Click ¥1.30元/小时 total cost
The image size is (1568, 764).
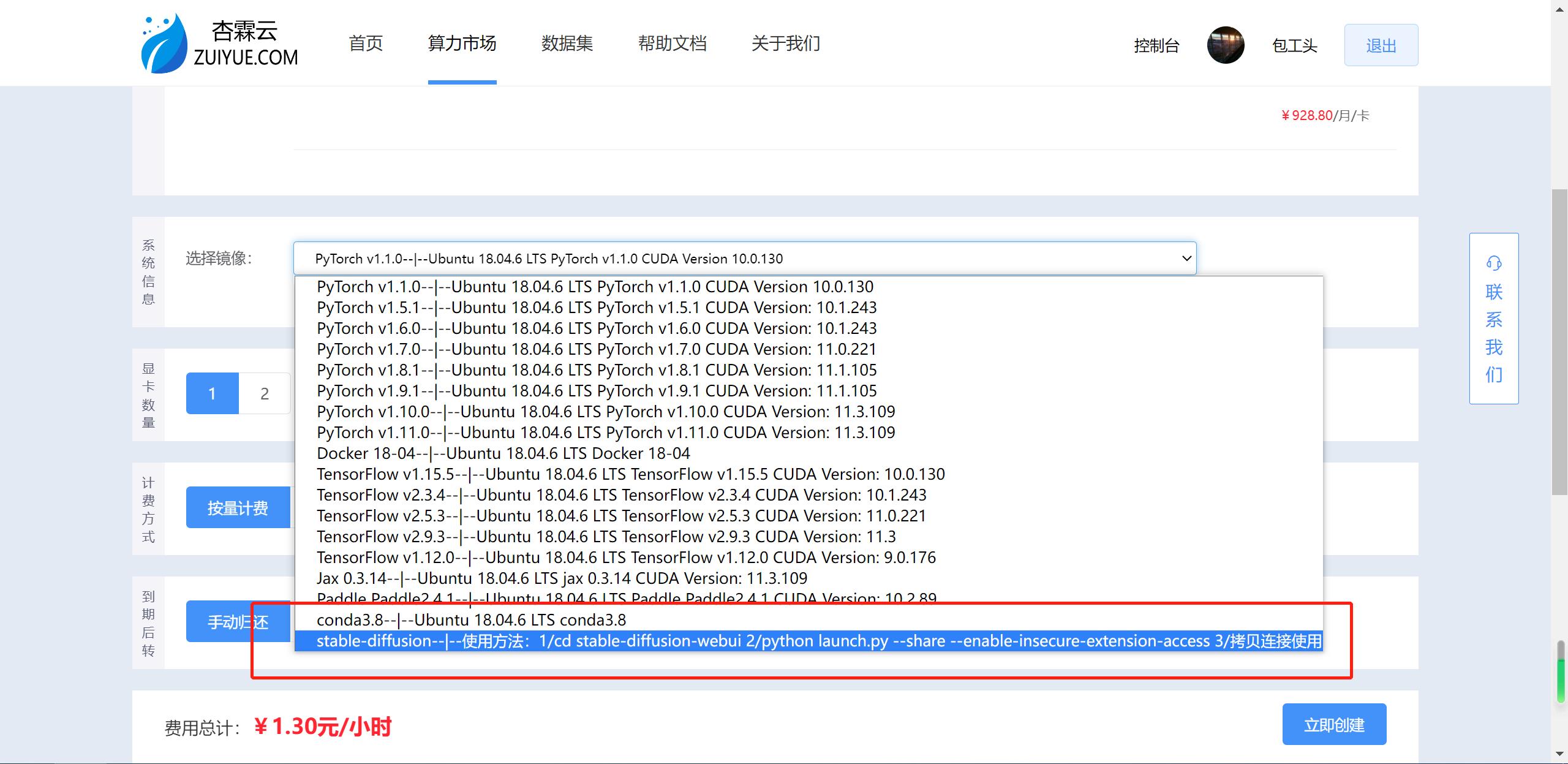click(323, 727)
